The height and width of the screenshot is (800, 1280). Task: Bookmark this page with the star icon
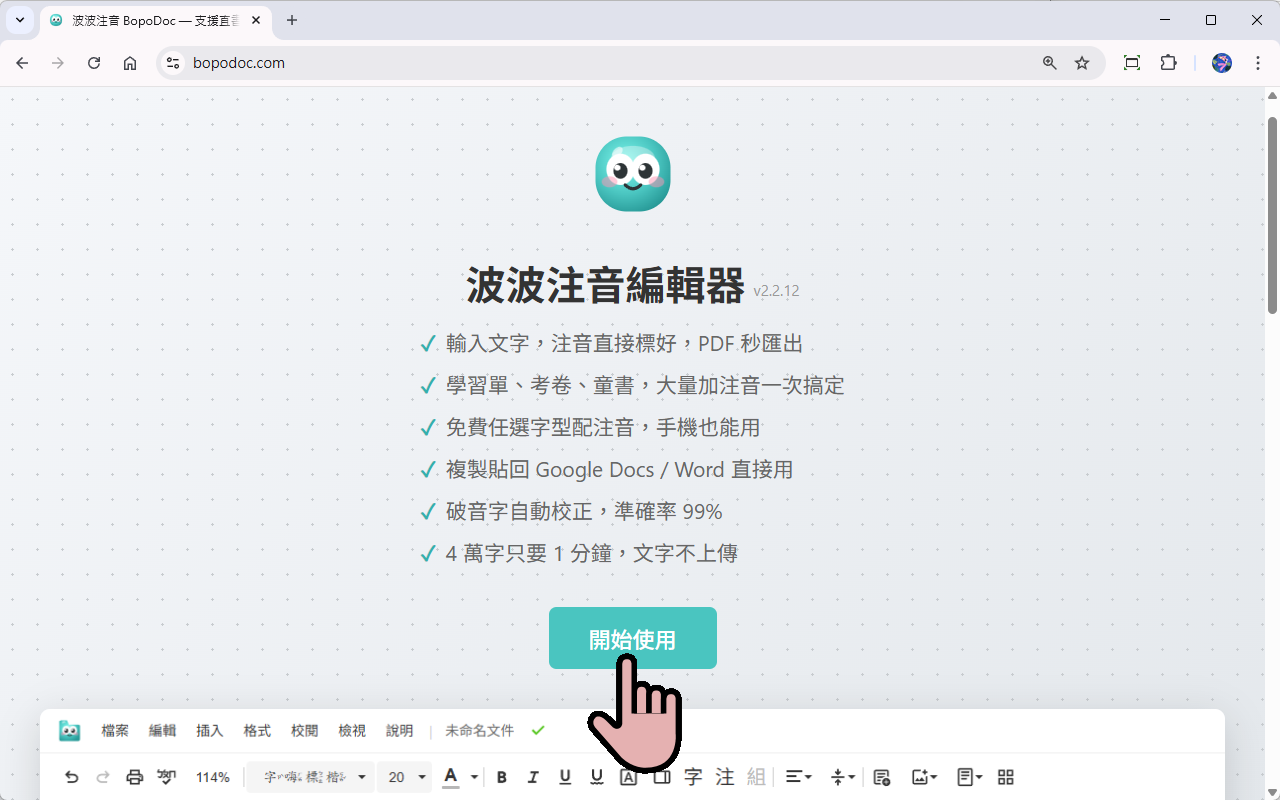coord(1082,63)
